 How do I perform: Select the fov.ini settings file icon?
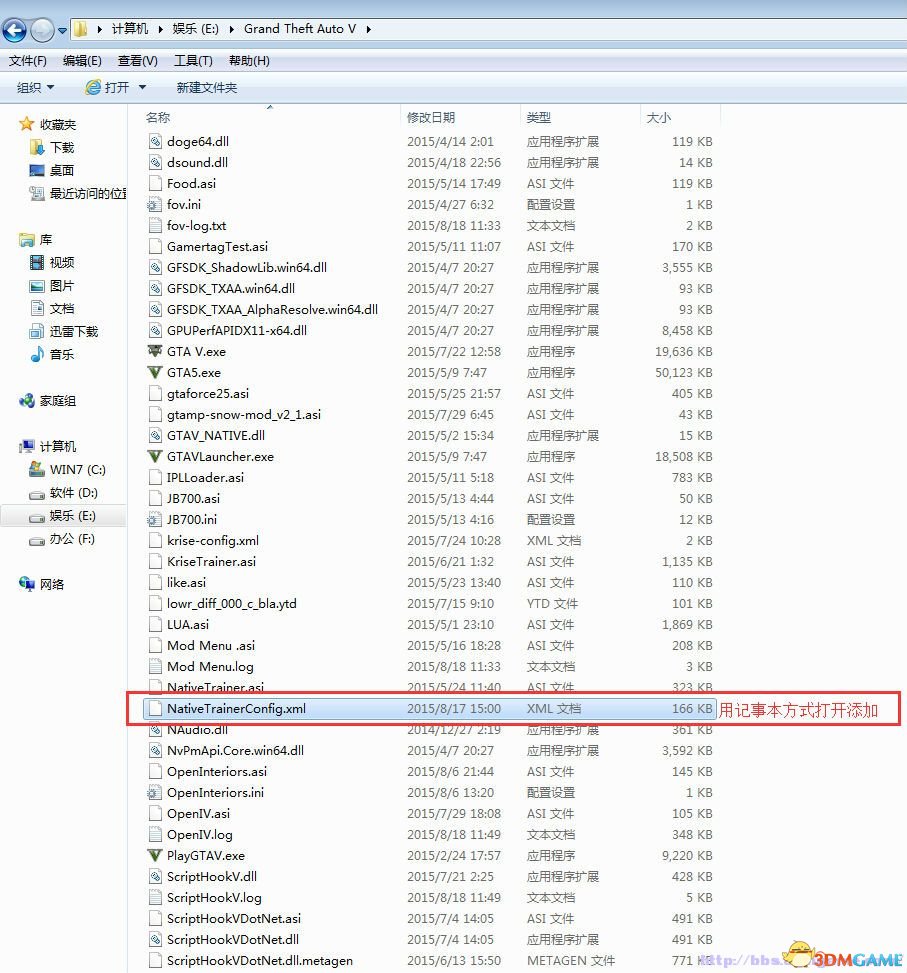[x=154, y=205]
